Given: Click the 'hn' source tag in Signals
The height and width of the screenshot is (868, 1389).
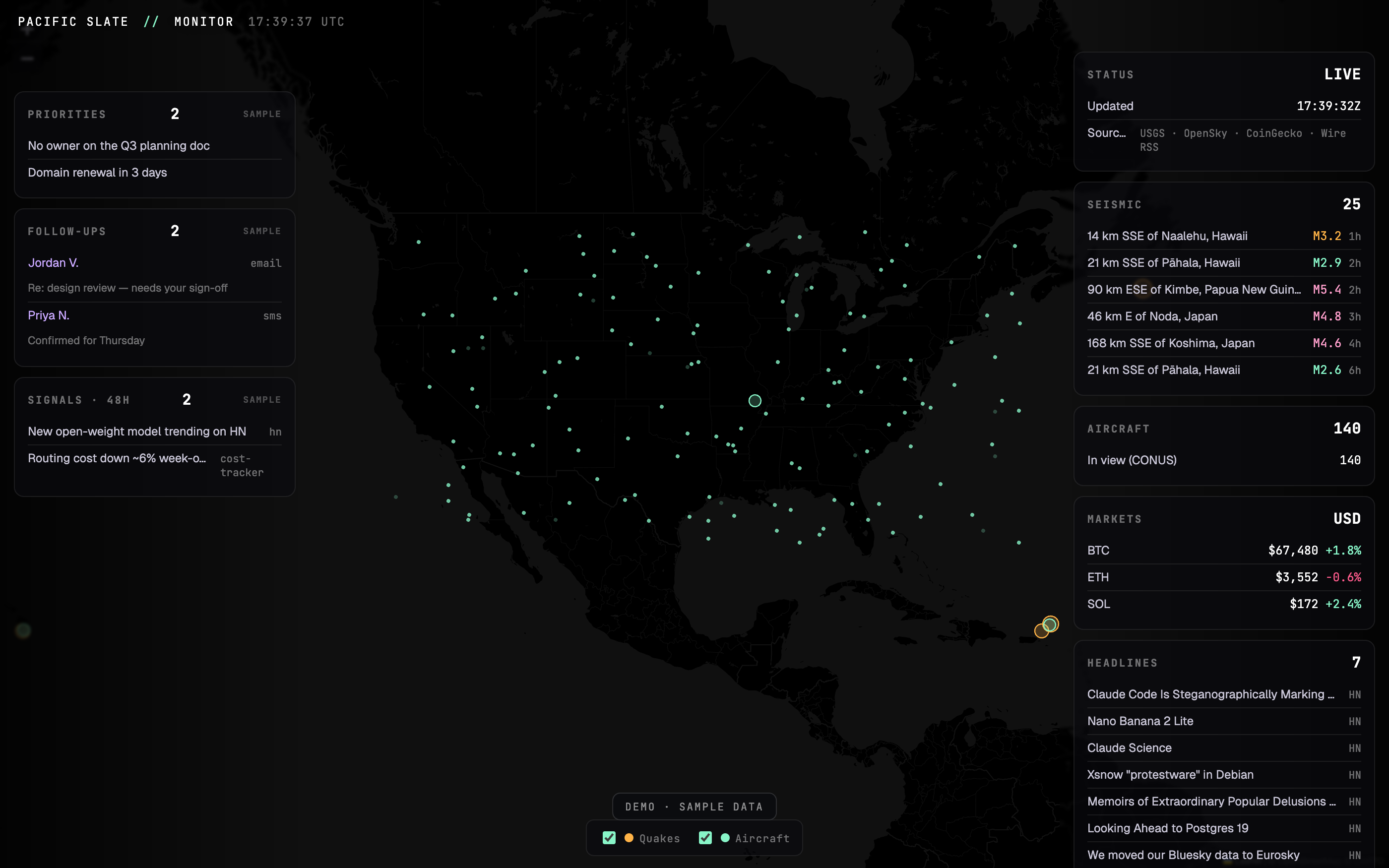Looking at the screenshot, I should point(275,432).
